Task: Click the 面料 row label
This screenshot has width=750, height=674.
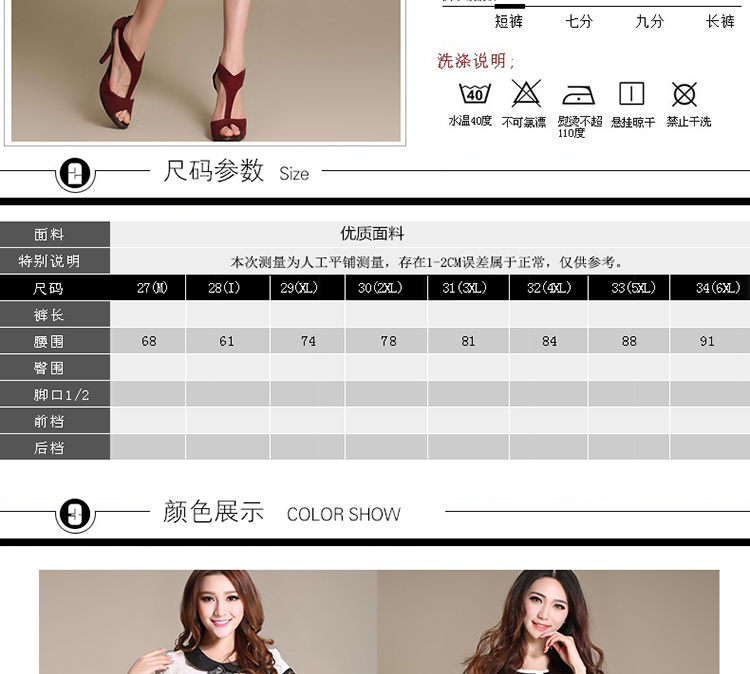Action: click(55, 234)
